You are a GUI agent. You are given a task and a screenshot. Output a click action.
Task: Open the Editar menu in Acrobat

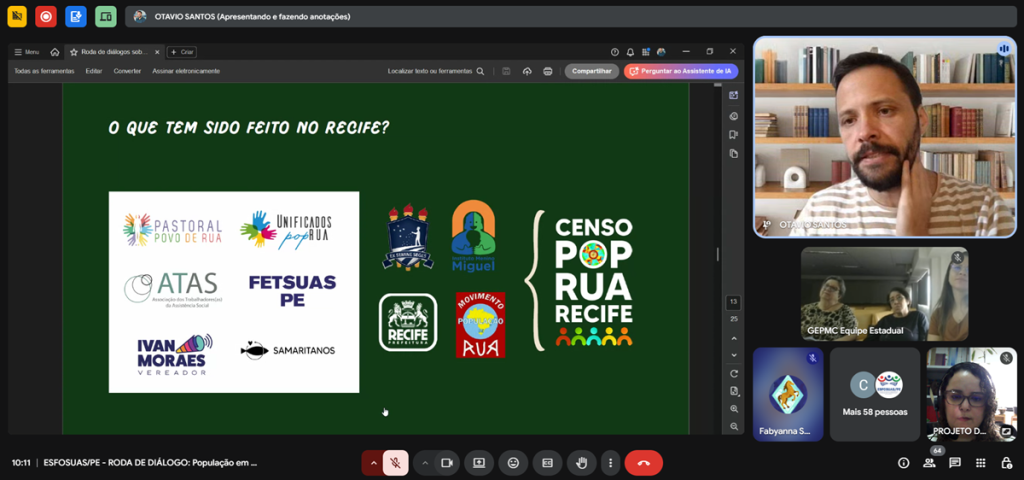94,71
